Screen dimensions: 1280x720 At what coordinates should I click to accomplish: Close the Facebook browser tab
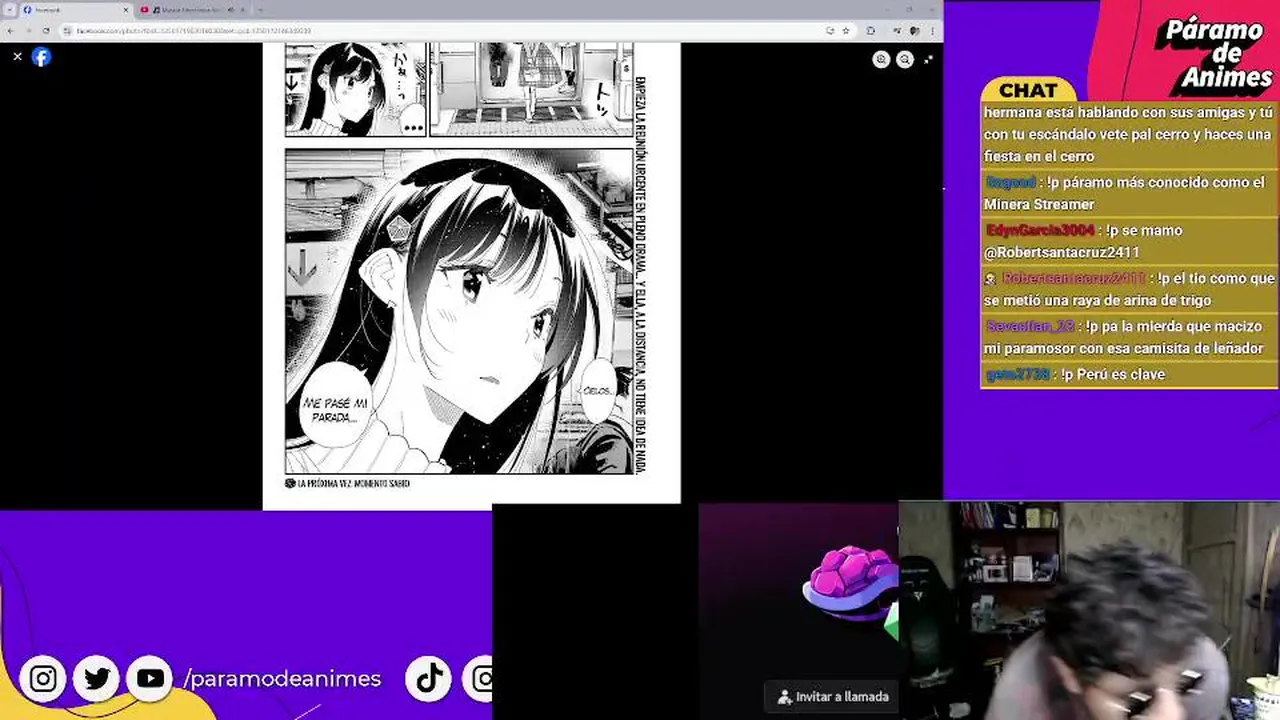(x=126, y=10)
